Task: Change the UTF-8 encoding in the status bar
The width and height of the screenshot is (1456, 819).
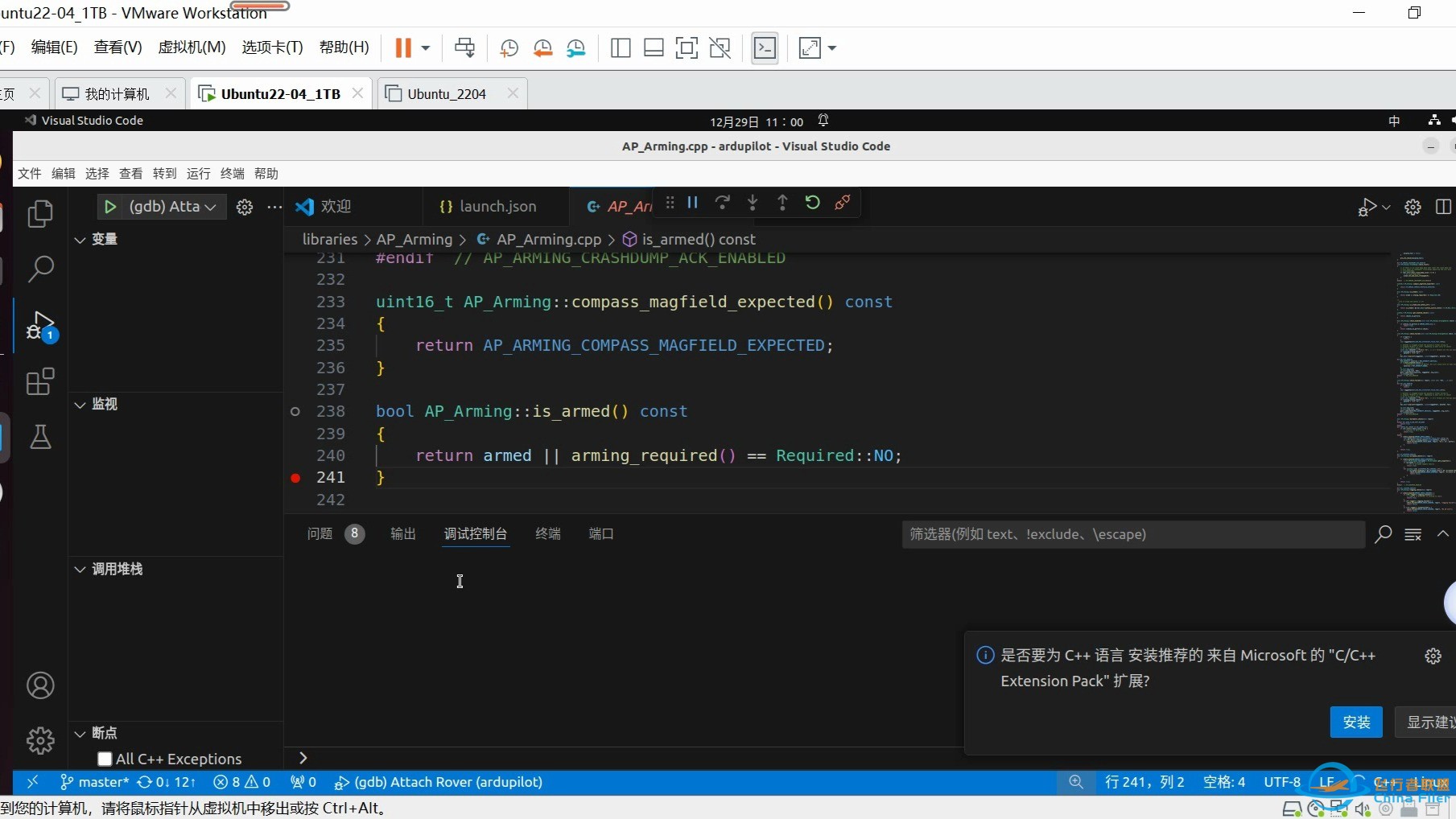Action: pyautogui.click(x=1282, y=782)
